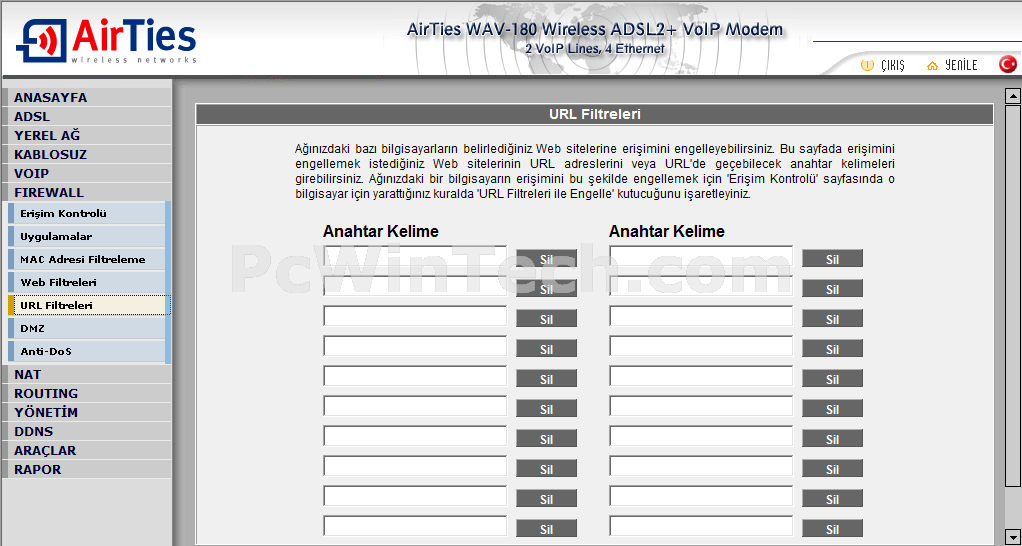1022x546 pixels.
Task: Expand the ARAÇLAR menu
Action: tap(86, 450)
